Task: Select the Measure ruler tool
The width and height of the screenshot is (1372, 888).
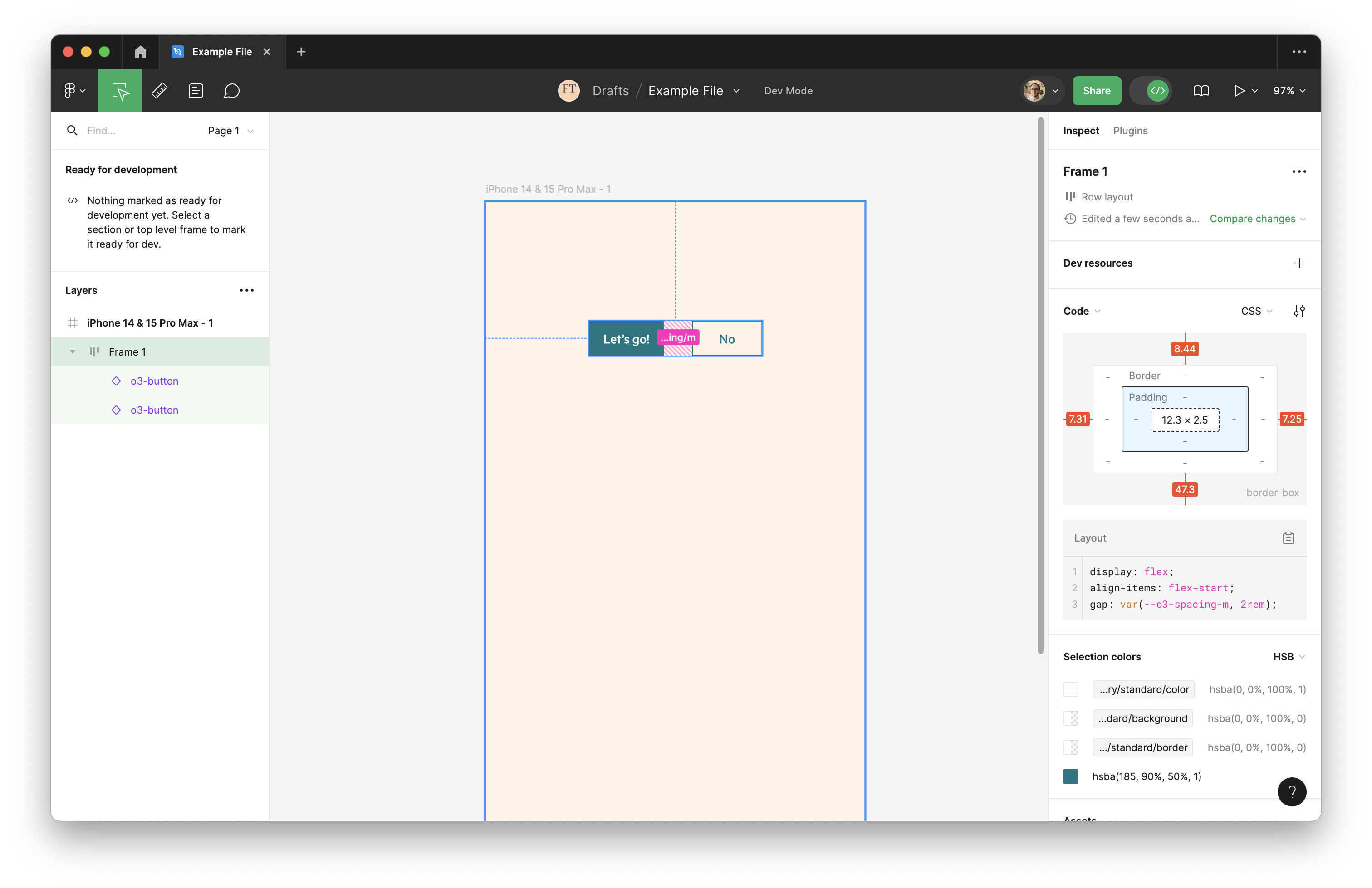Action: click(x=160, y=90)
